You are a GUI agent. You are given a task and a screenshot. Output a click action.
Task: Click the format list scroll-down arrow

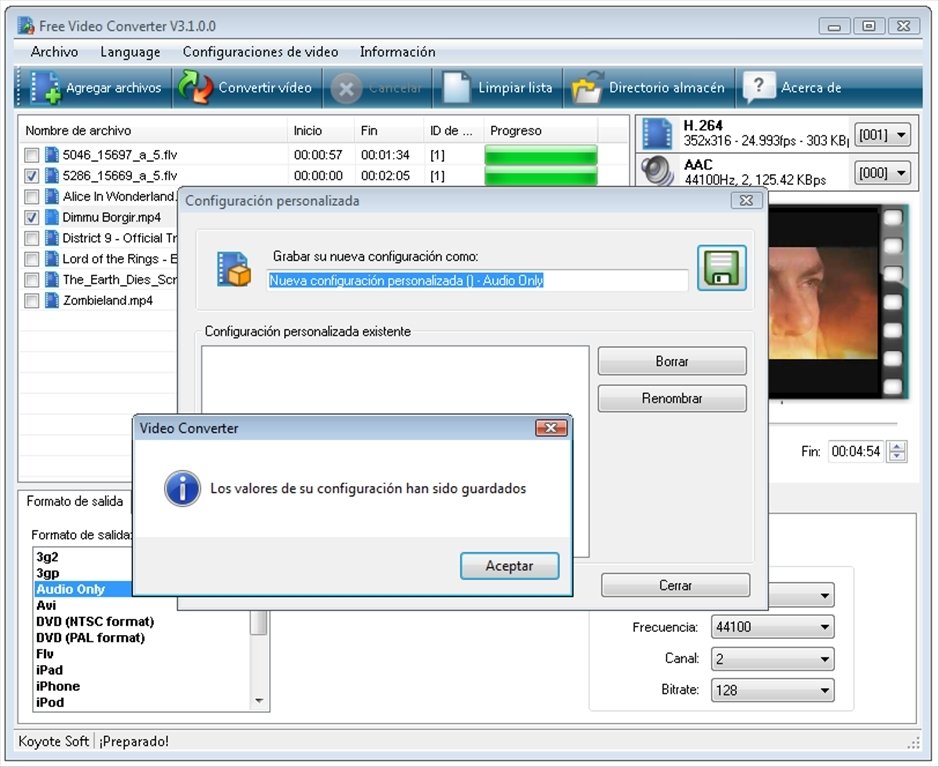tap(259, 701)
